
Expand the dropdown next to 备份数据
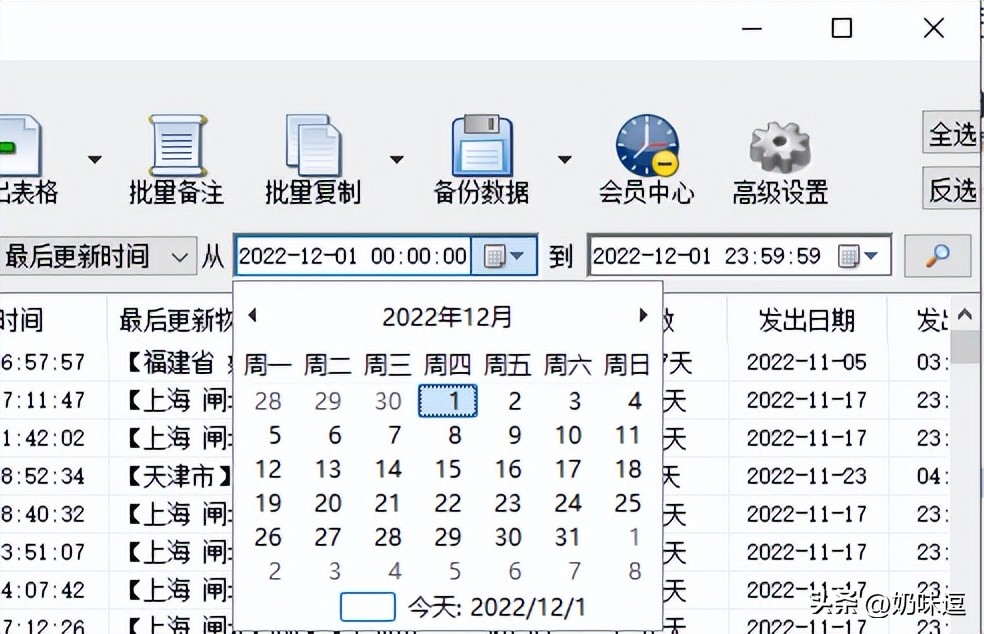565,158
